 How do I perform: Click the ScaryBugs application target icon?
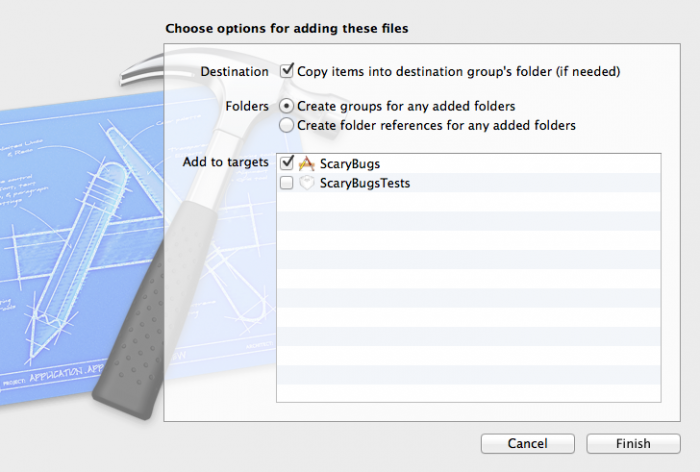307,163
